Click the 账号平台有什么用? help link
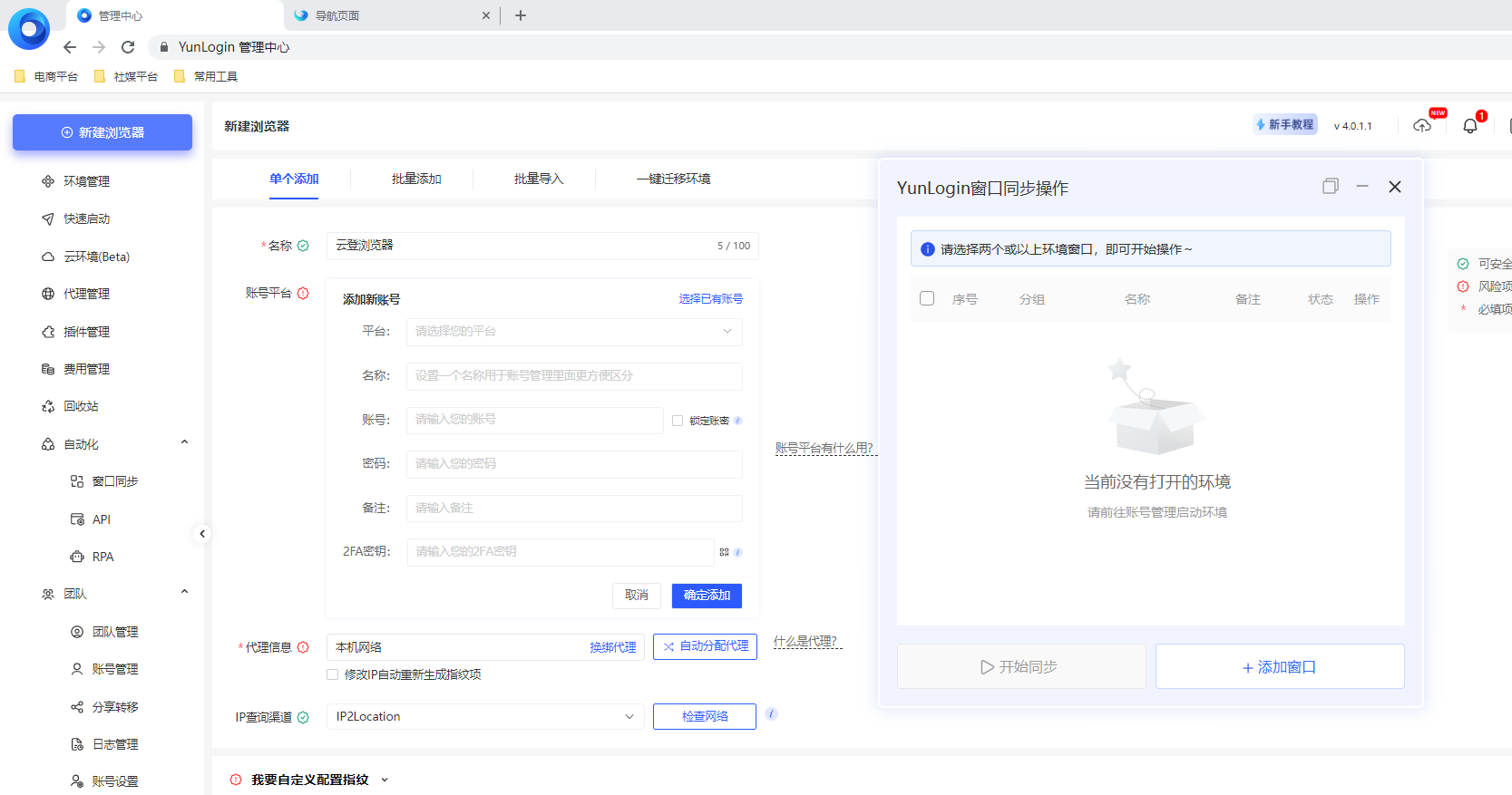1512x795 pixels. tap(824, 448)
